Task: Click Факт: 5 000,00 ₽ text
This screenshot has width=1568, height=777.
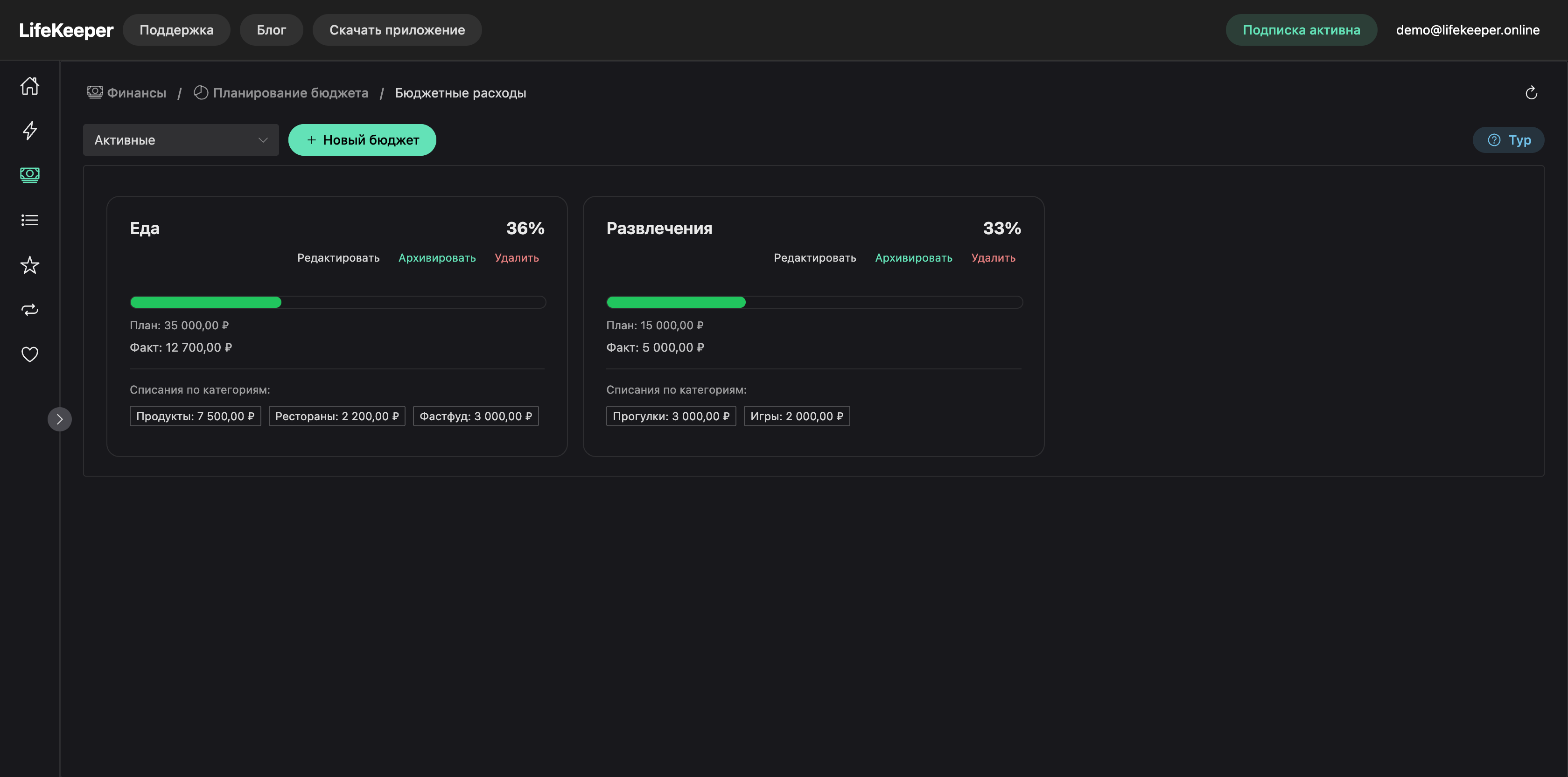Action: [x=656, y=347]
